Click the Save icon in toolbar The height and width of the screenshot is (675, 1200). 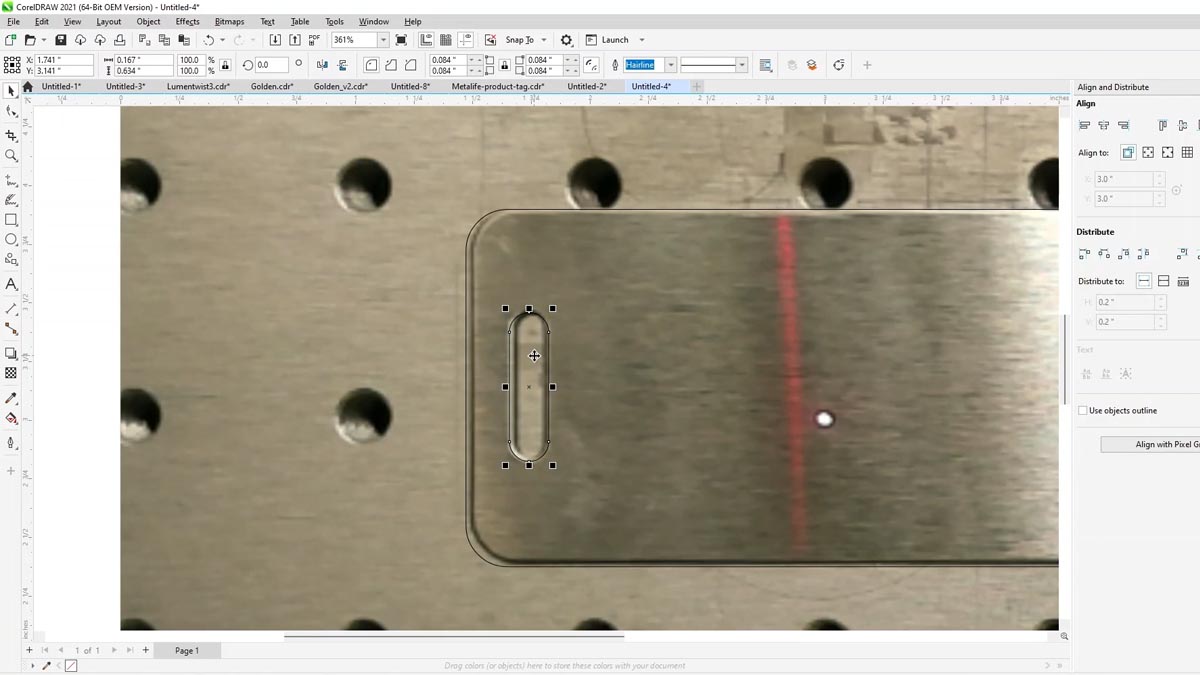click(x=60, y=40)
